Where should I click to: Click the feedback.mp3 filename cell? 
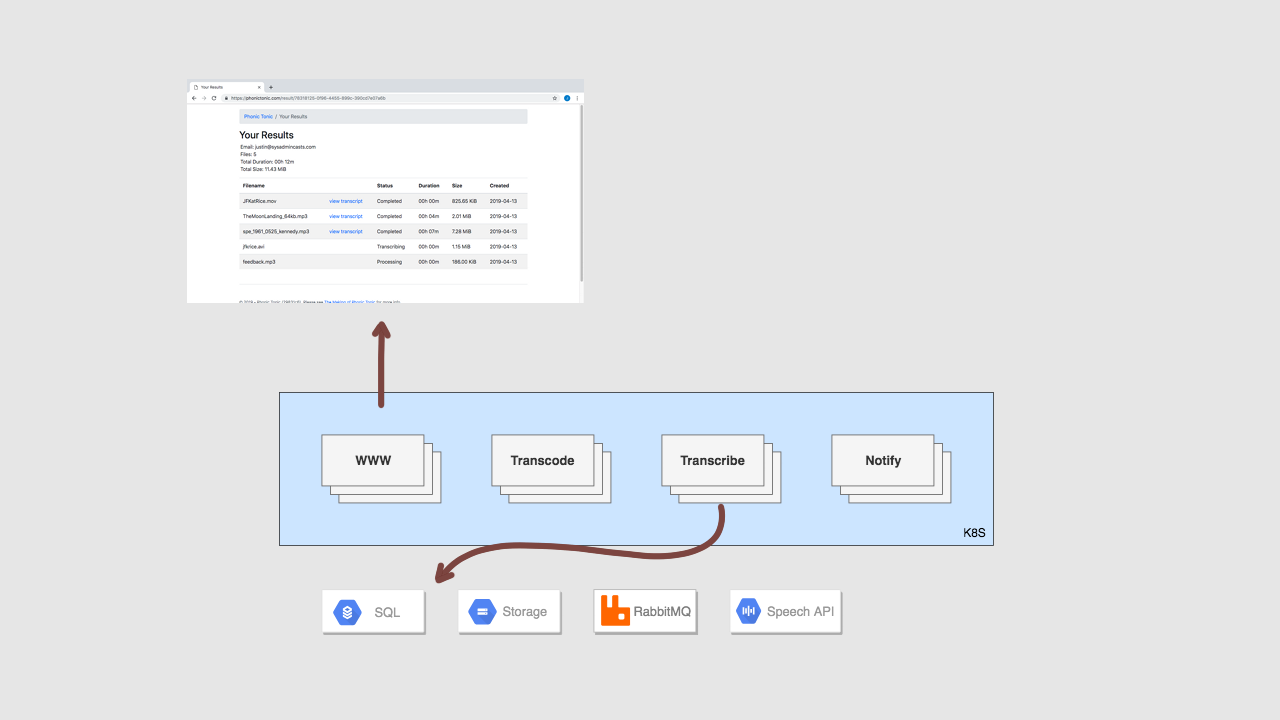click(259, 262)
